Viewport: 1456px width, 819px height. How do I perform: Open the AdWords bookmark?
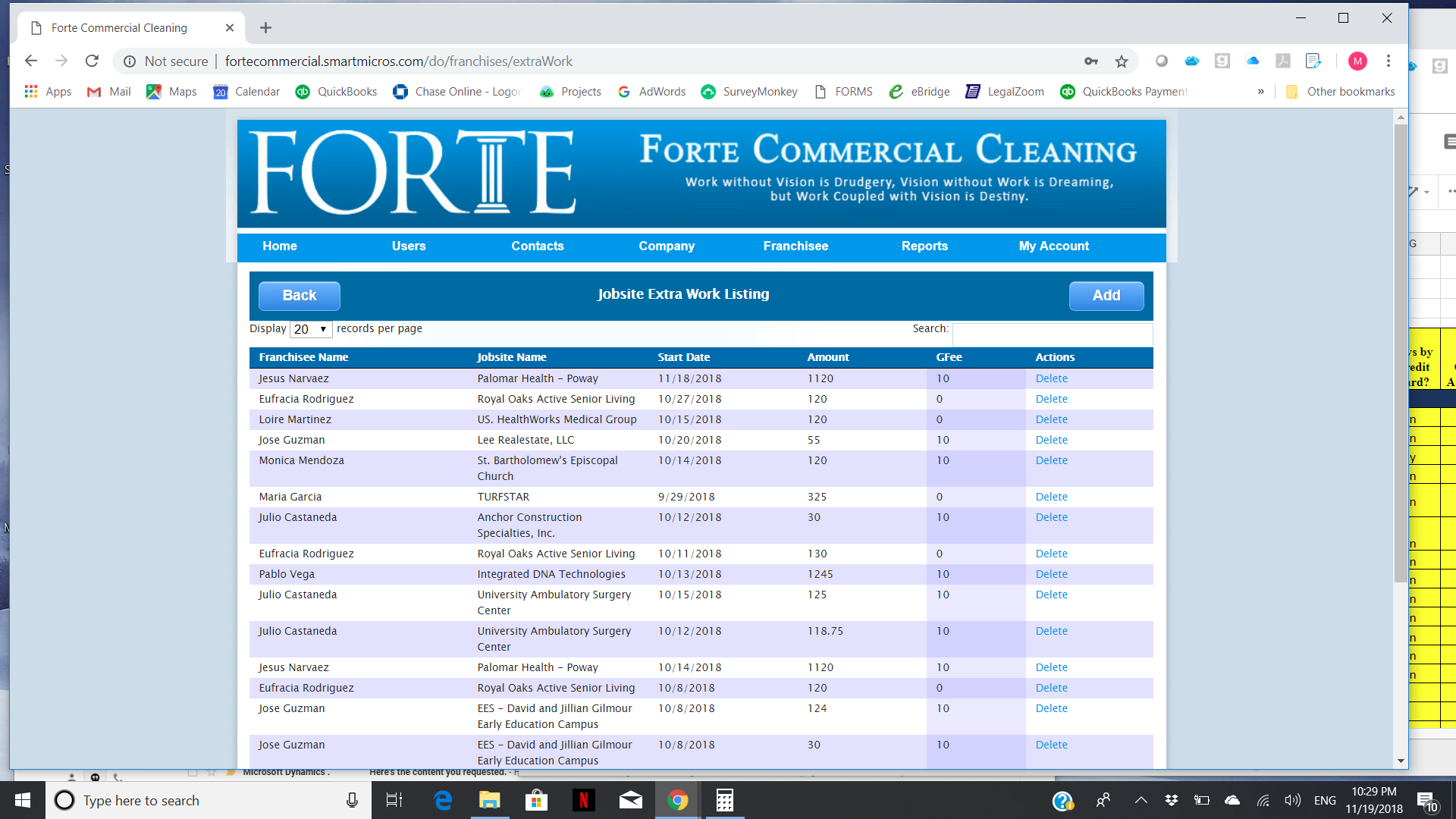click(651, 92)
